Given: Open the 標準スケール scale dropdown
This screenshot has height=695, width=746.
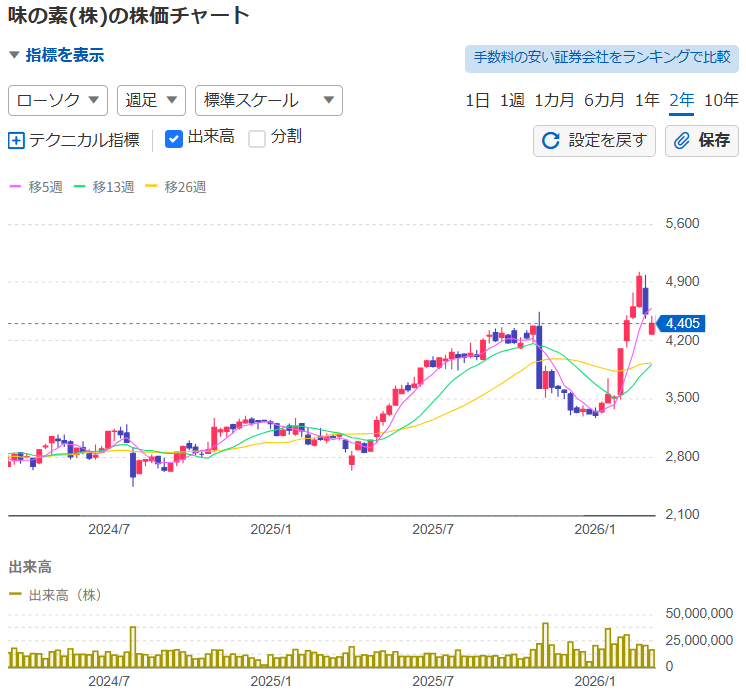Looking at the screenshot, I should (x=268, y=100).
